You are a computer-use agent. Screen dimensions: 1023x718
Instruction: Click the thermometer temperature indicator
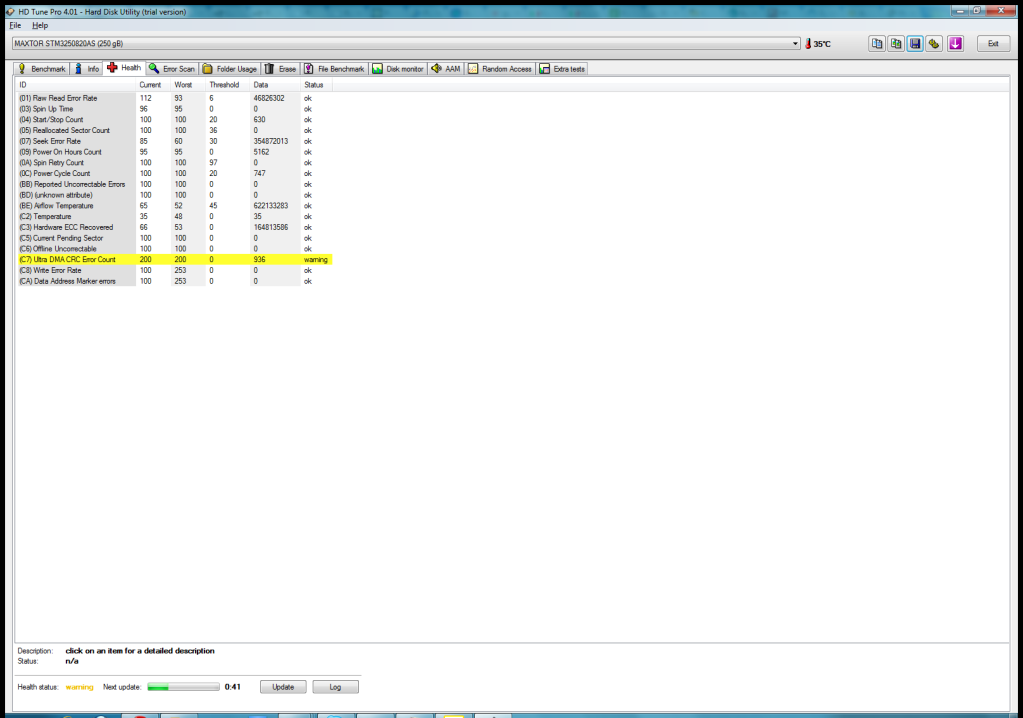click(x=817, y=44)
